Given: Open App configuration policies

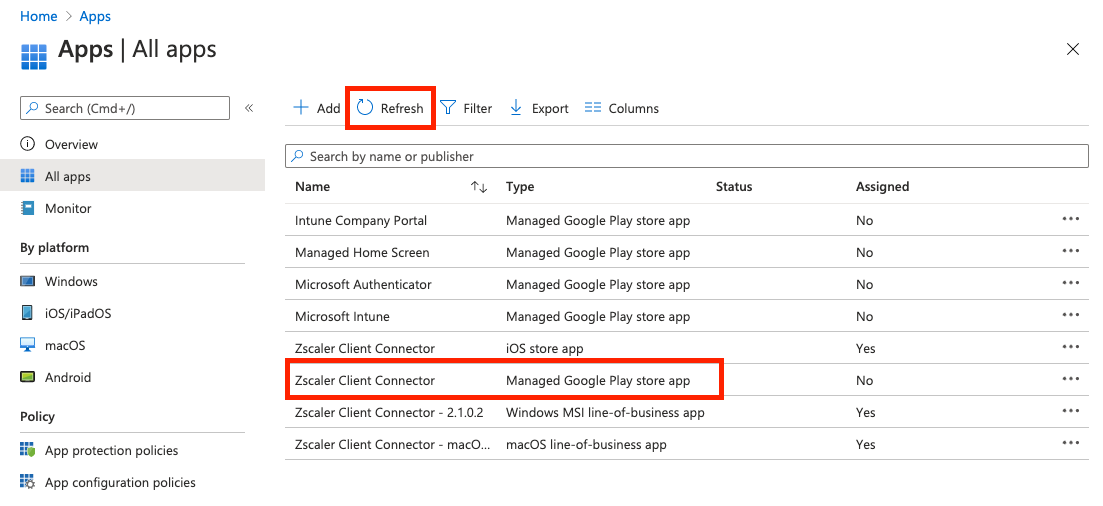Looking at the screenshot, I should 120,482.
